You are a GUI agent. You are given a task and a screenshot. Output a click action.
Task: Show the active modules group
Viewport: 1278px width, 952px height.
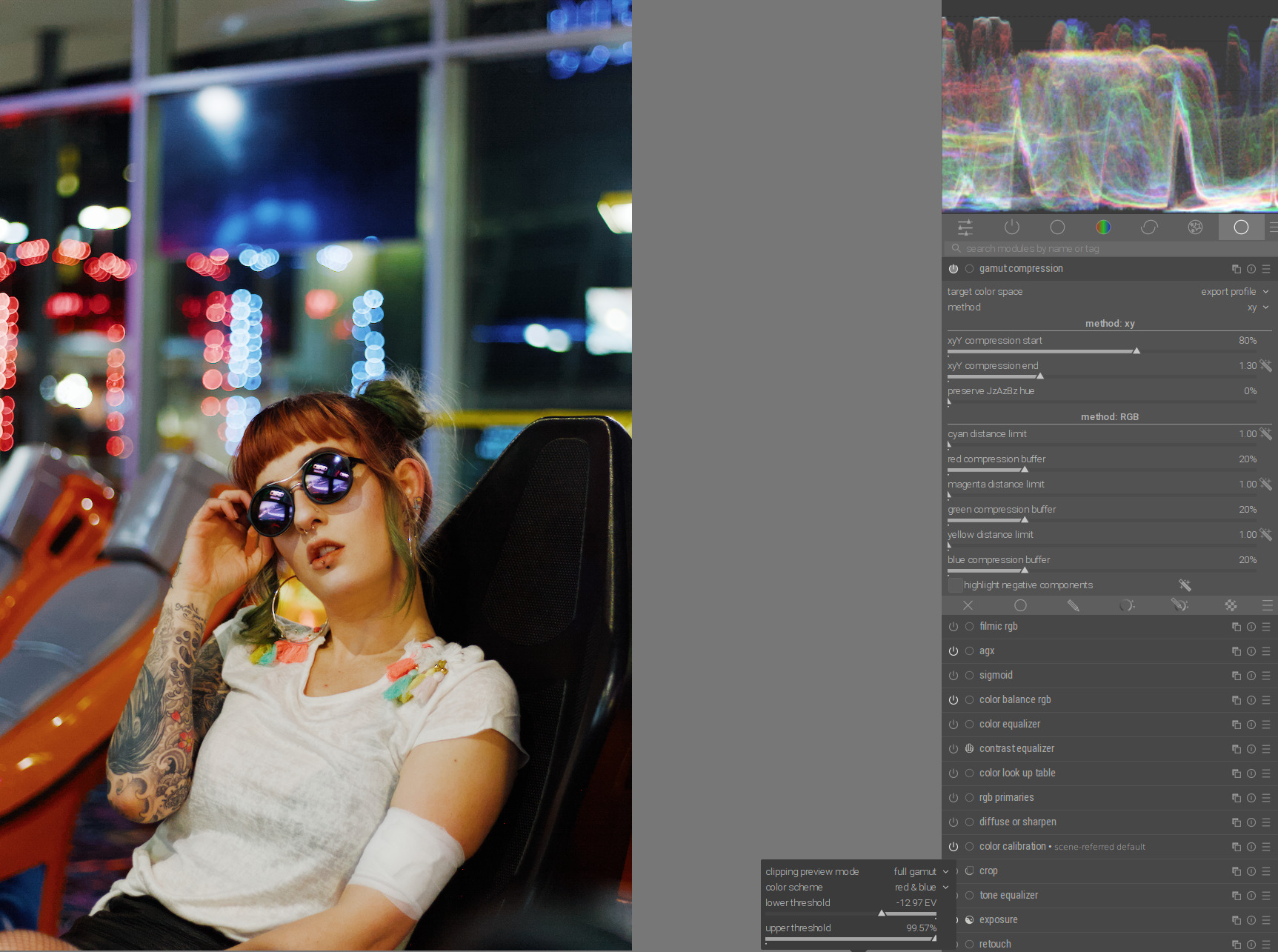[1011, 227]
